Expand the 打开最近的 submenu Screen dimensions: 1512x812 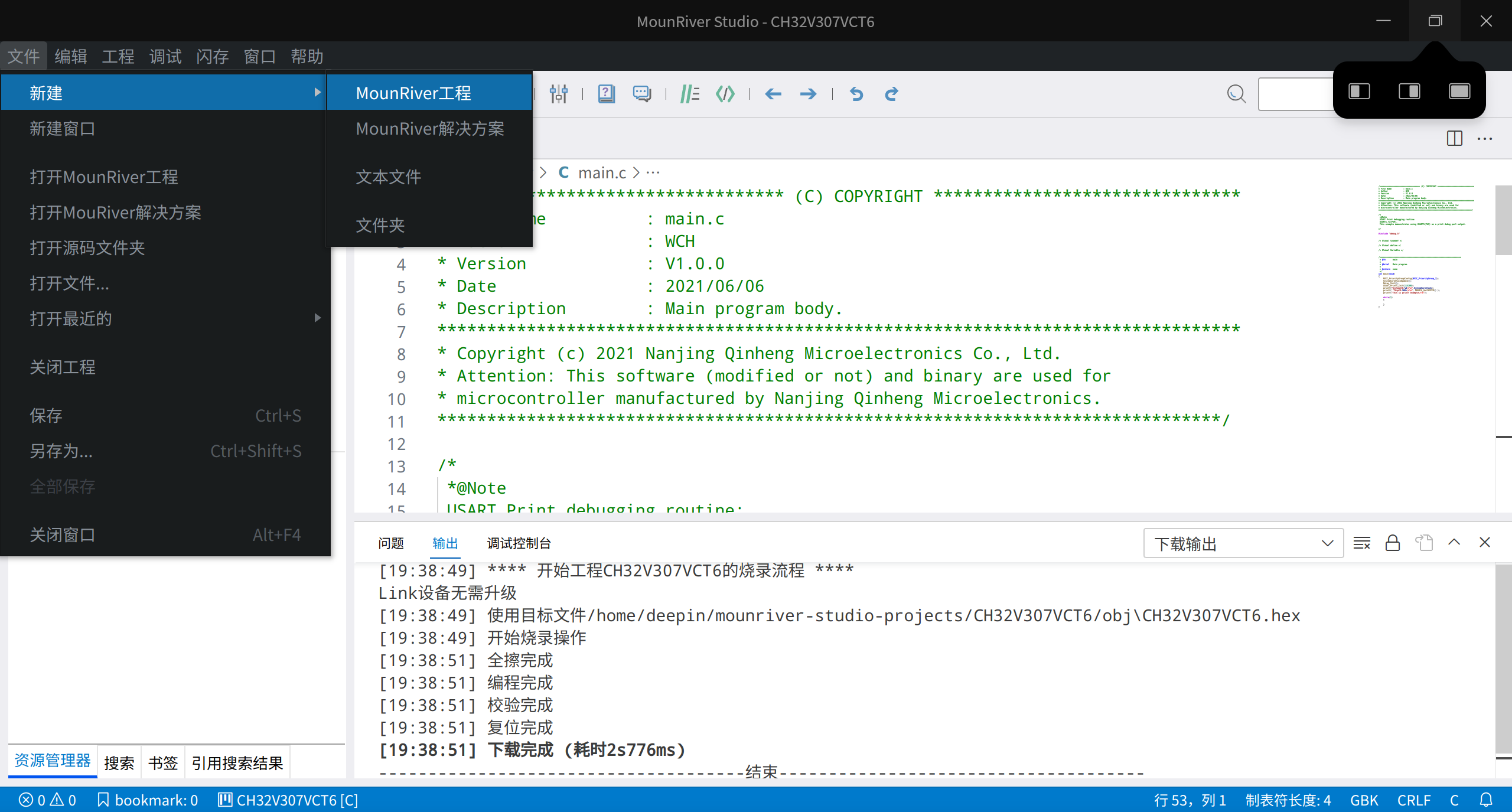165,318
